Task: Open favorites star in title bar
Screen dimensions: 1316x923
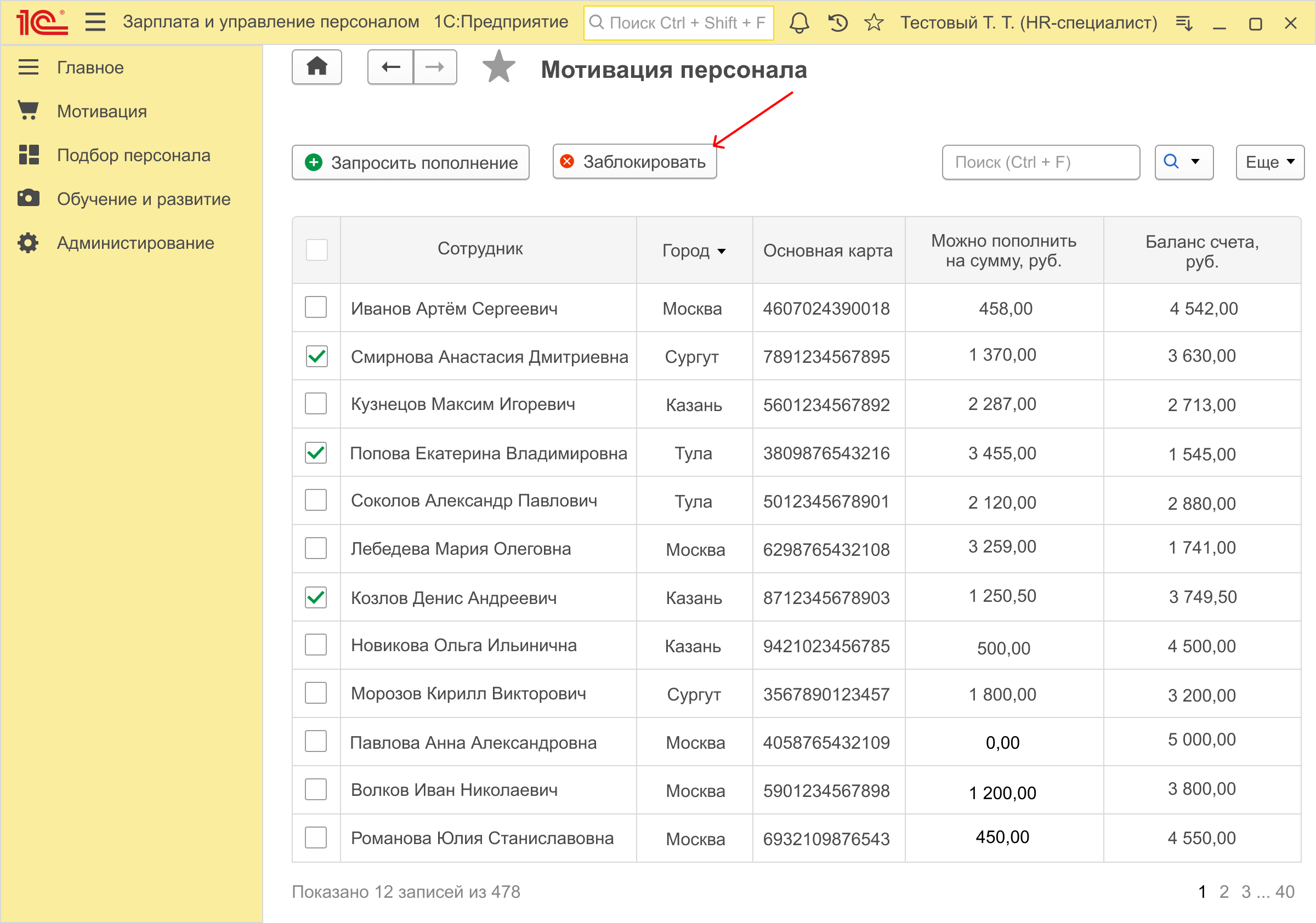Action: pyautogui.click(x=873, y=23)
